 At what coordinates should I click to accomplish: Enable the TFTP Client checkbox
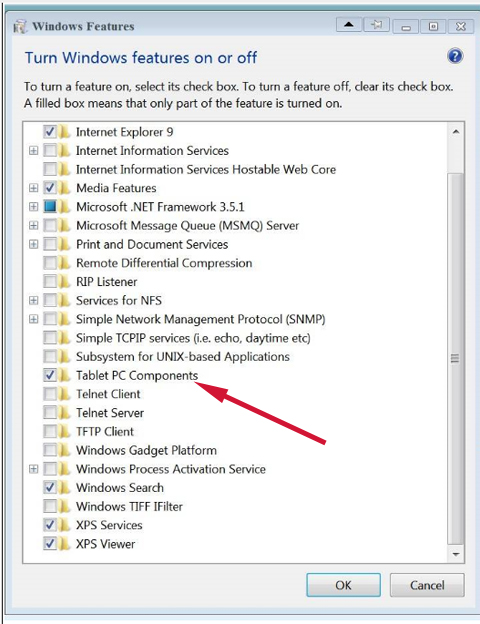50,431
